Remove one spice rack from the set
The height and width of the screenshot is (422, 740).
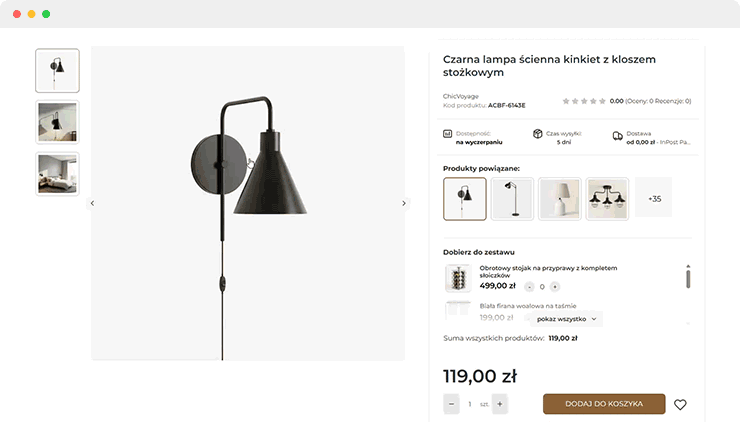pyautogui.click(x=529, y=287)
